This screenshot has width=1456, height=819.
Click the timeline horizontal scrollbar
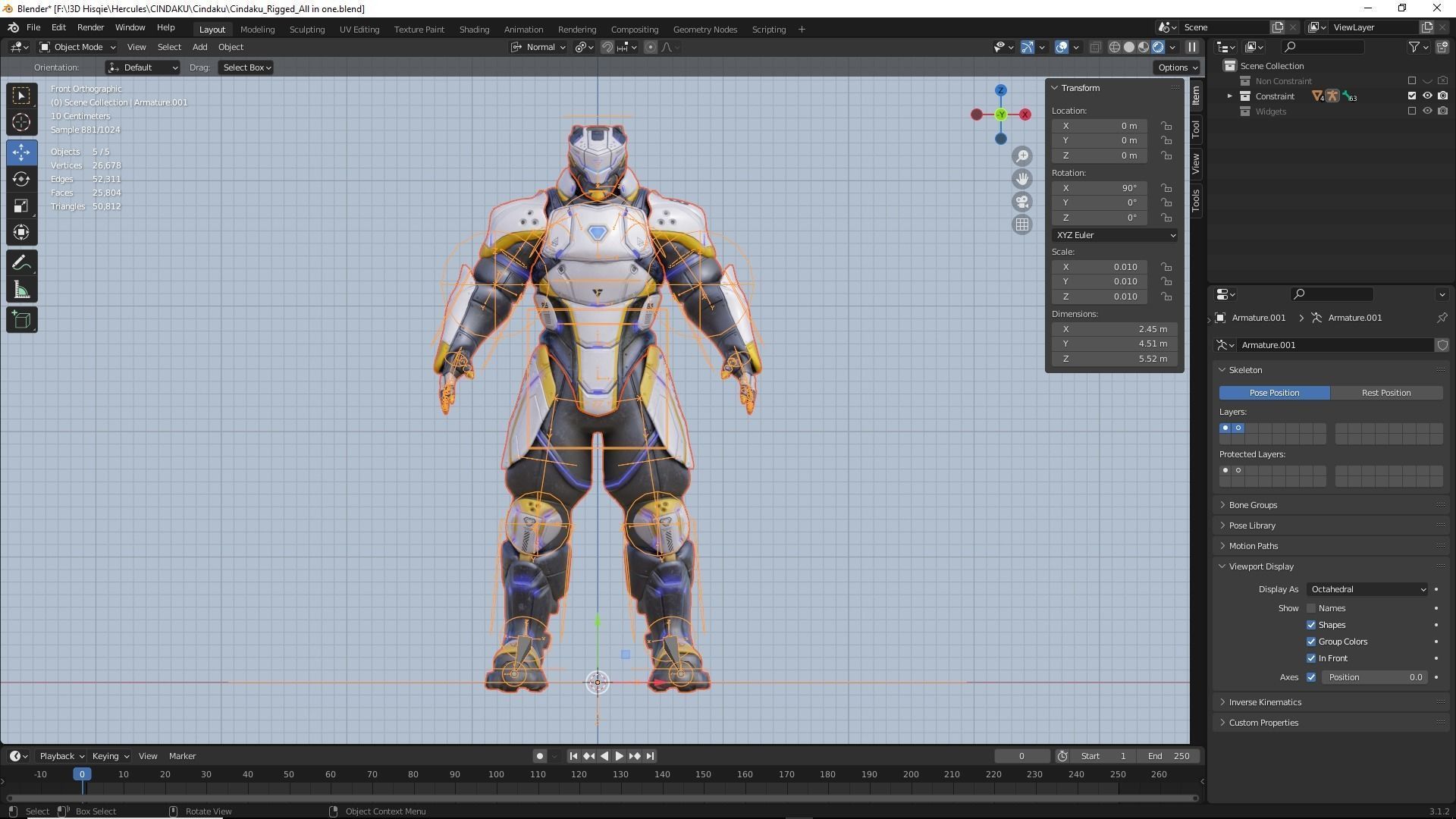pyautogui.click(x=602, y=798)
